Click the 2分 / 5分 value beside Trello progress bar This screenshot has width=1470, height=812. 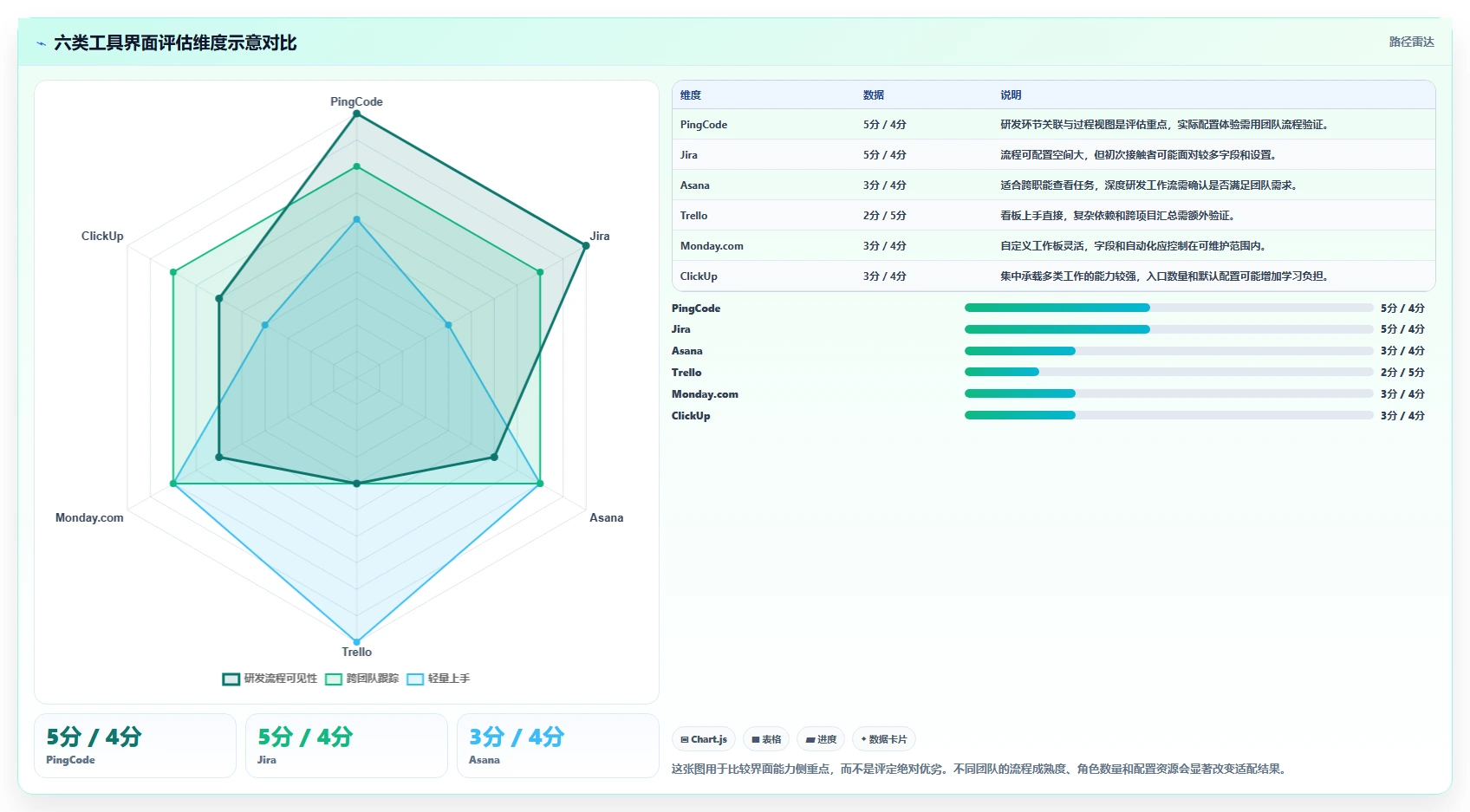pyautogui.click(x=1402, y=373)
